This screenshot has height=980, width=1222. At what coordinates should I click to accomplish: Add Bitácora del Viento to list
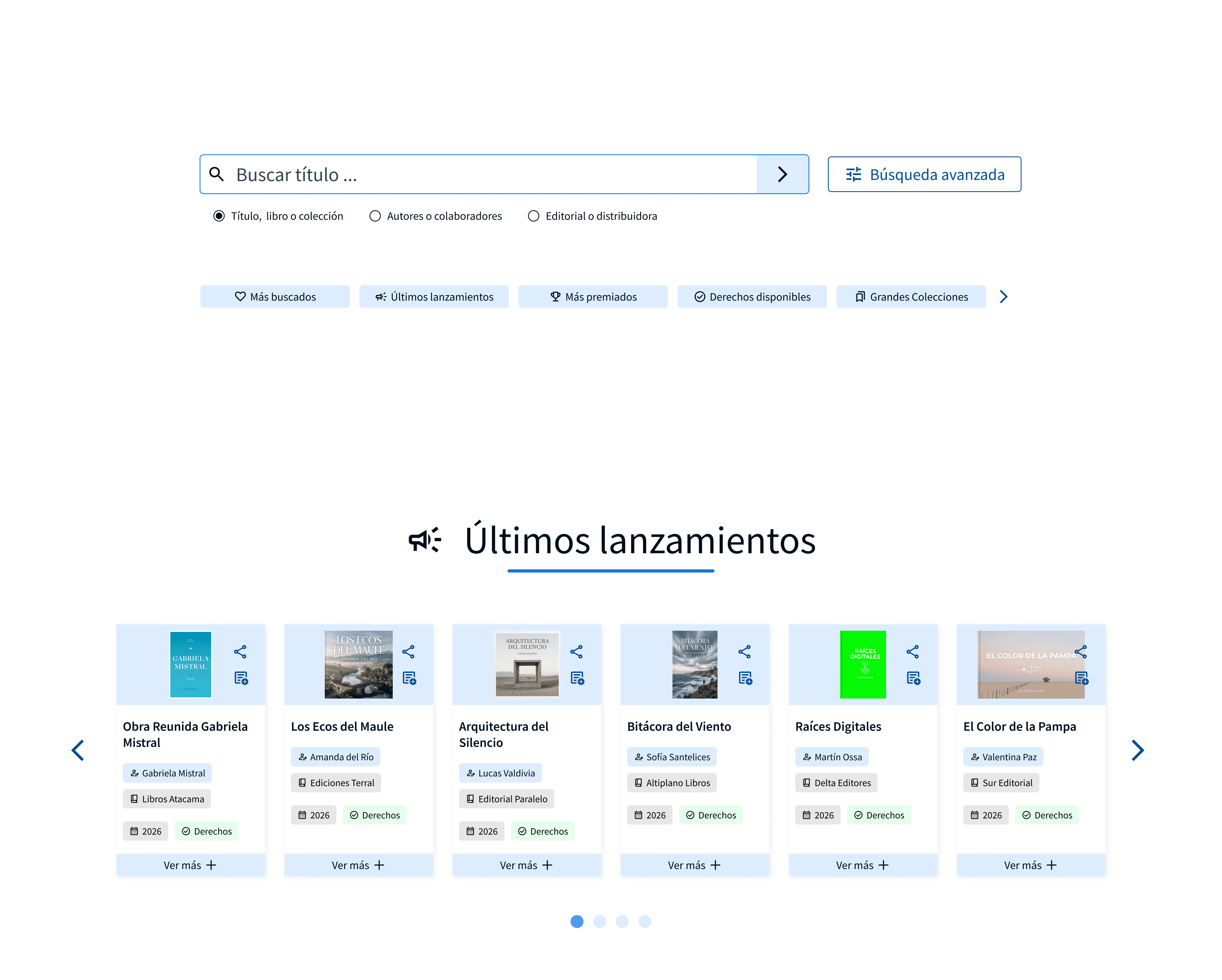pyautogui.click(x=745, y=677)
